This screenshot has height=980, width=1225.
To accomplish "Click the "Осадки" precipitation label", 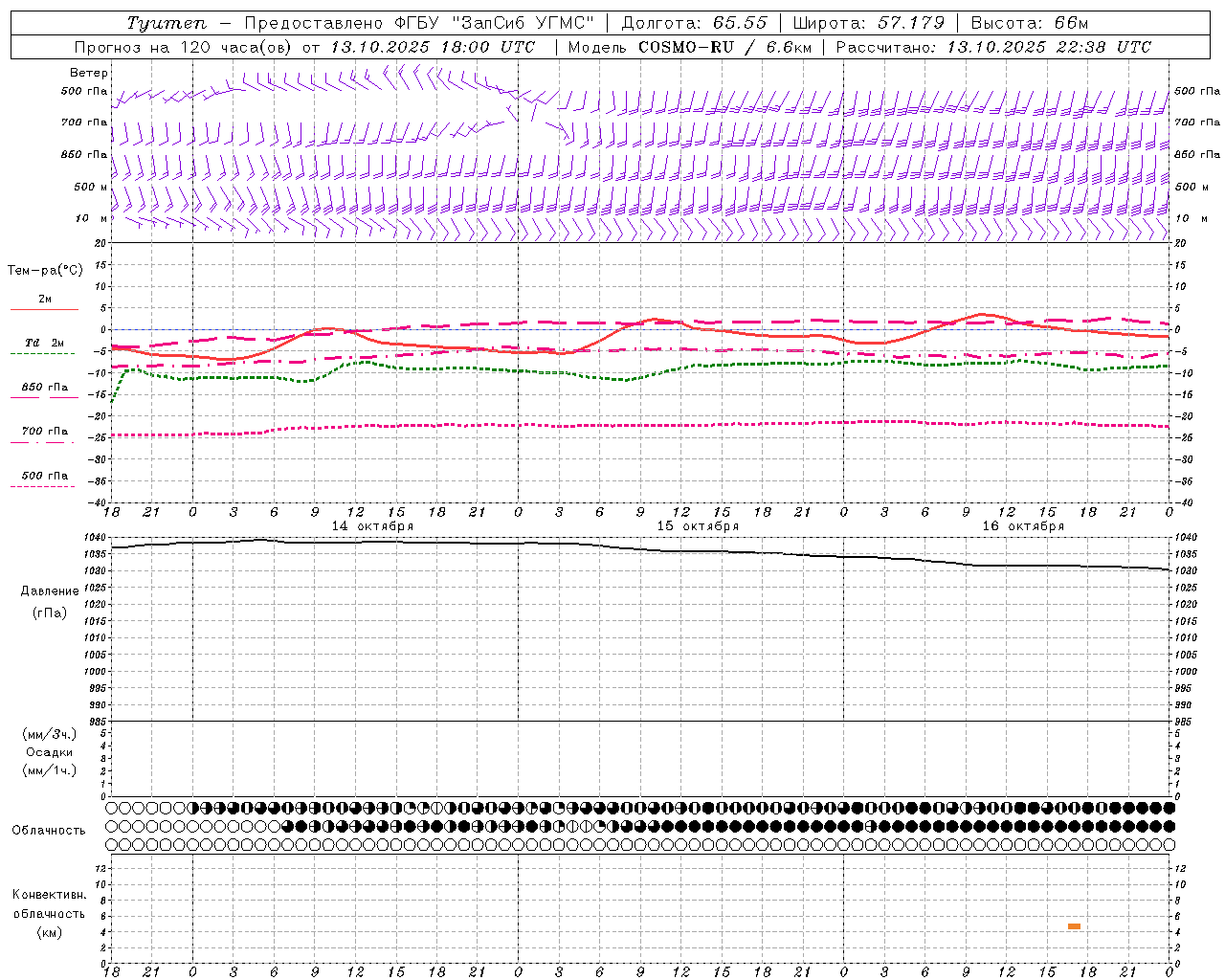I will tap(50, 752).
